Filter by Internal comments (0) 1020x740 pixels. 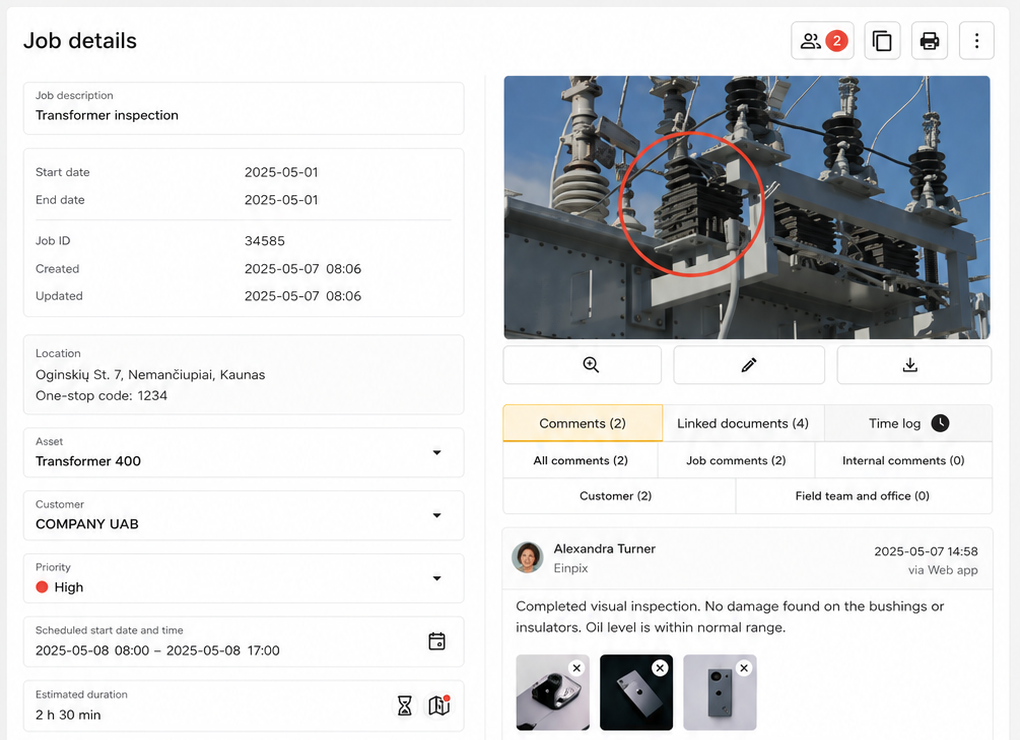[x=903, y=460]
